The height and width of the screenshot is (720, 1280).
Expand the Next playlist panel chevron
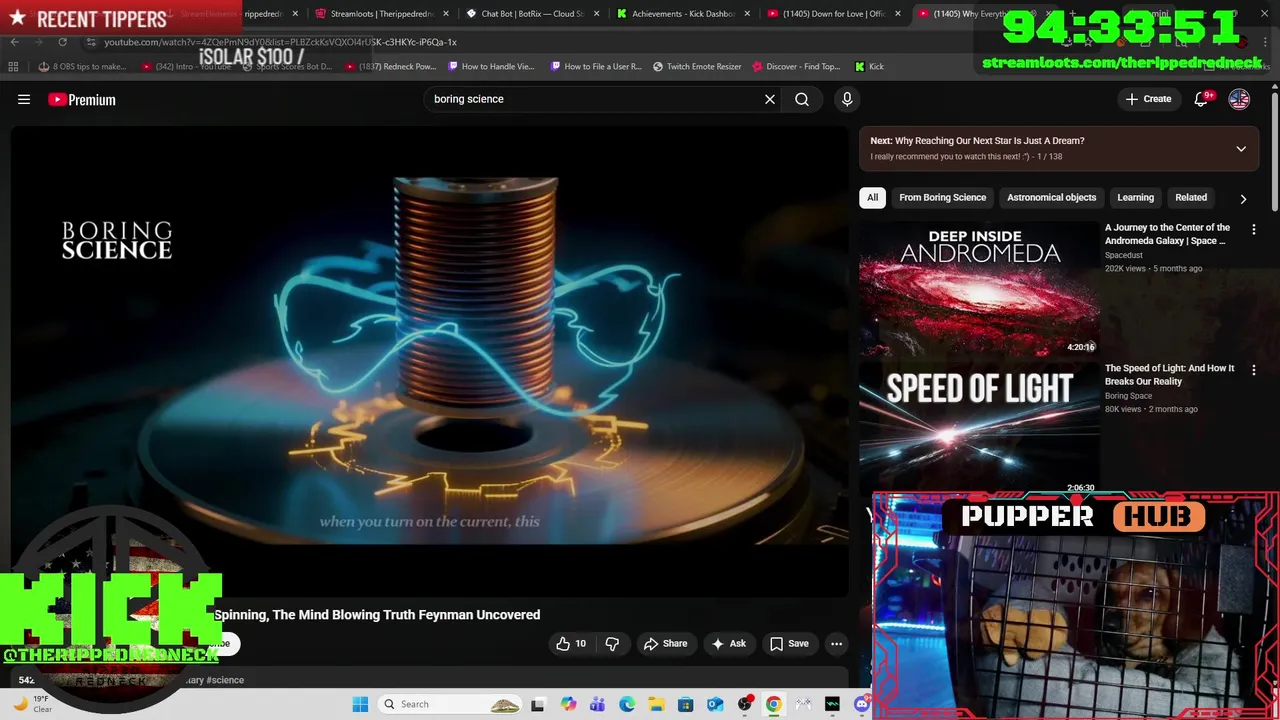point(1241,149)
